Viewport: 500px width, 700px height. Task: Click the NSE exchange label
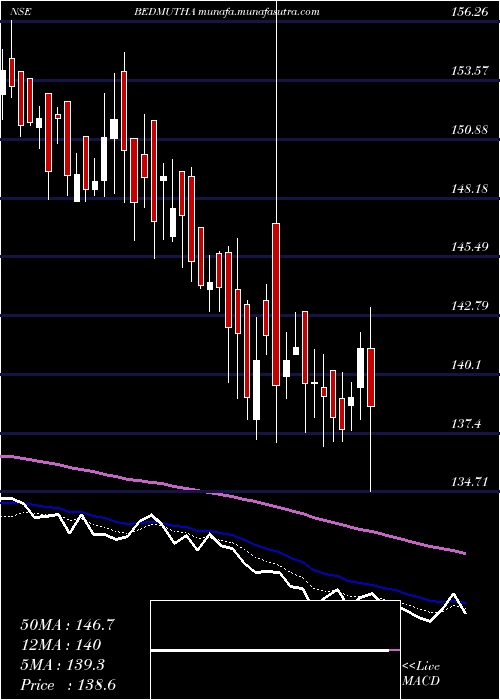click(22, 12)
